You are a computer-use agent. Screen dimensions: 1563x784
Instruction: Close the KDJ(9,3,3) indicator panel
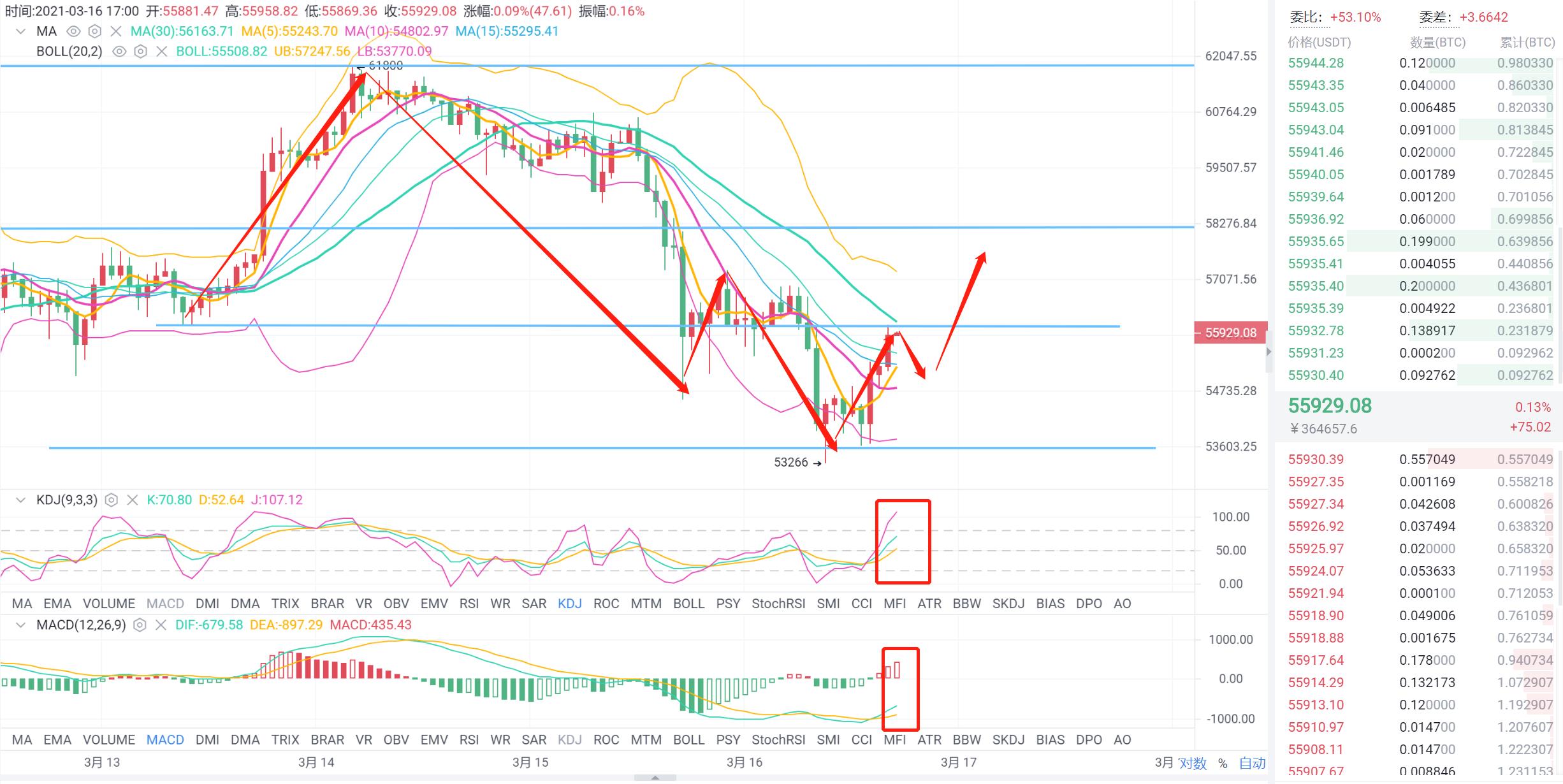tap(133, 500)
